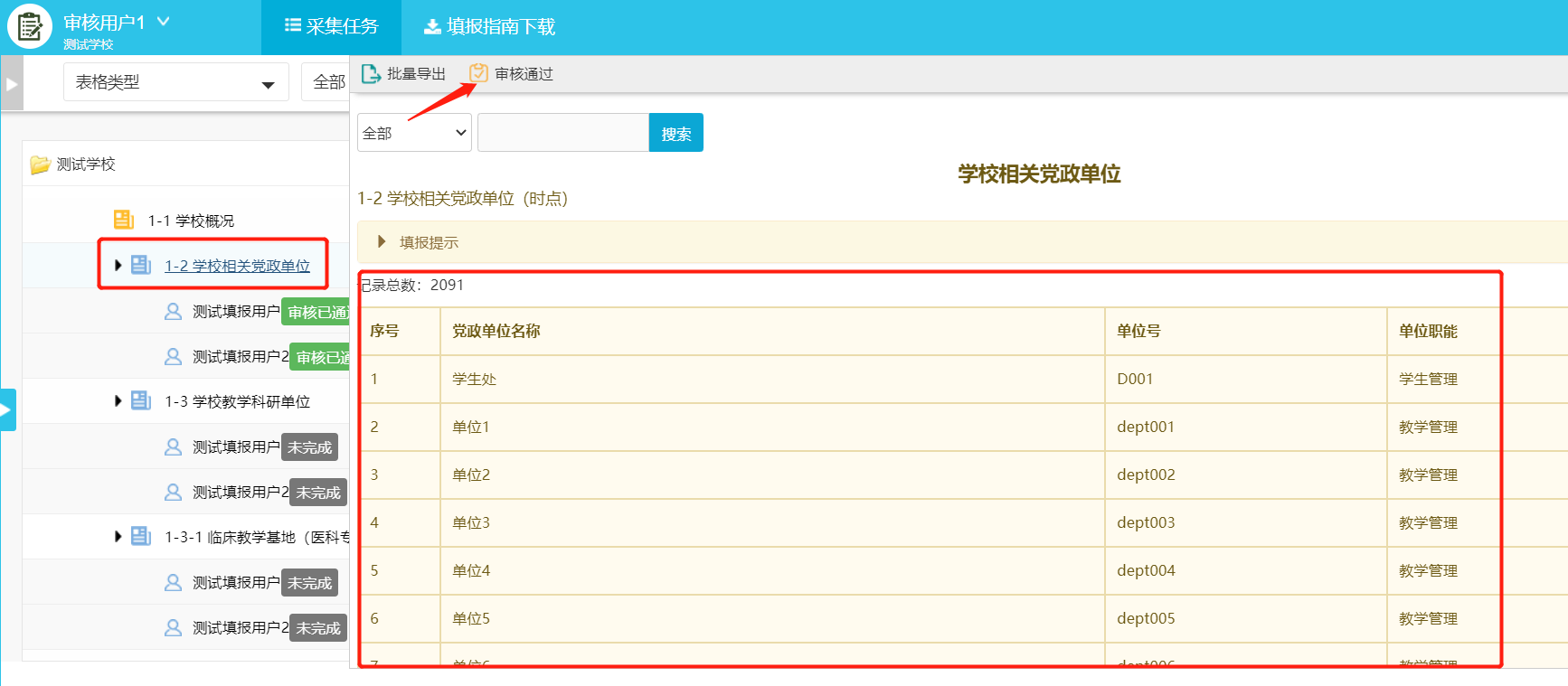Screen dimensions: 1568x686
Task: Collapse the 1-2 学校相关党政单位 tree node
Action: (118, 266)
